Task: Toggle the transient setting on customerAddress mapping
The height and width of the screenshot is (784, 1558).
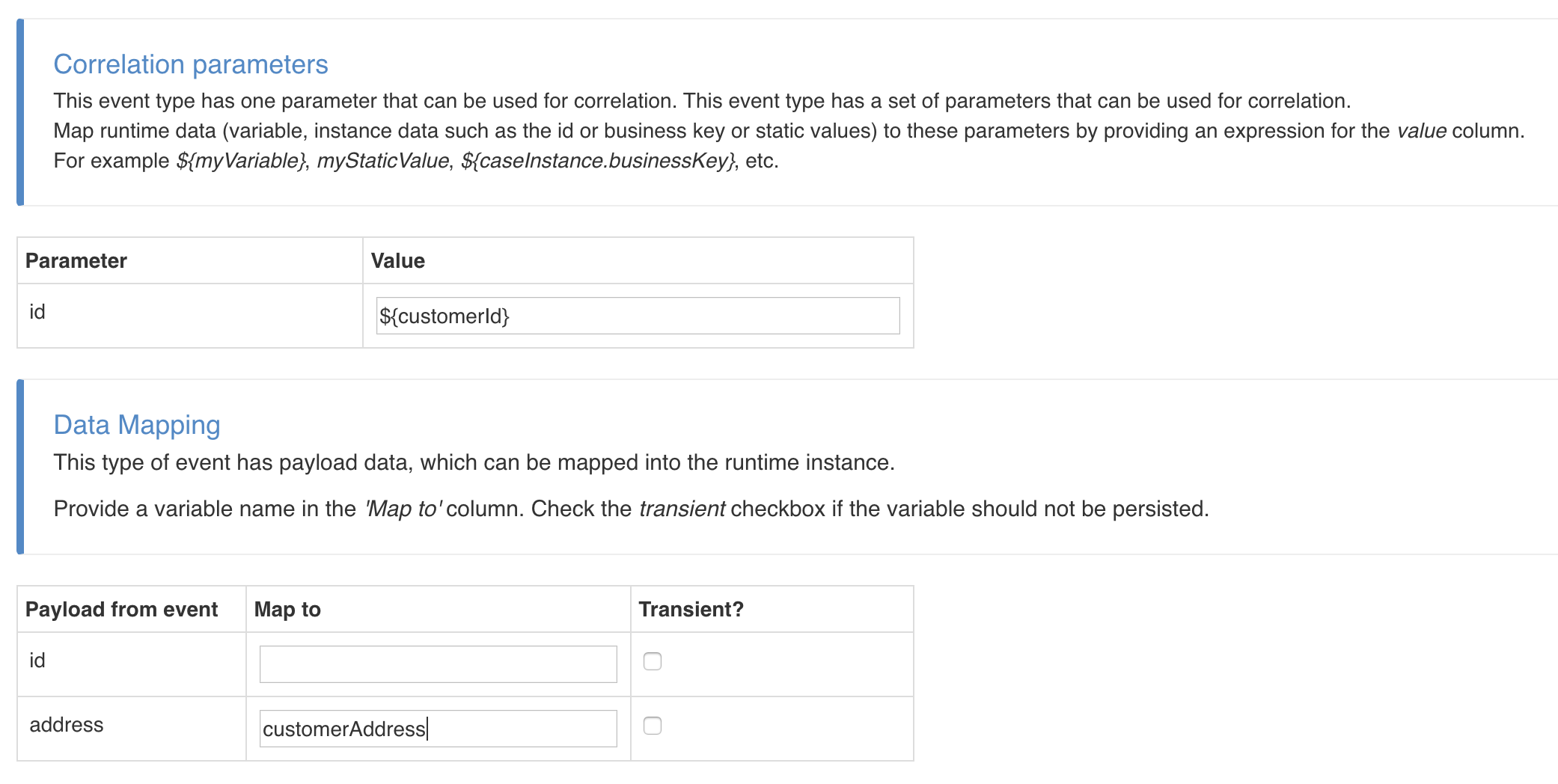Action: pyautogui.click(x=652, y=725)
